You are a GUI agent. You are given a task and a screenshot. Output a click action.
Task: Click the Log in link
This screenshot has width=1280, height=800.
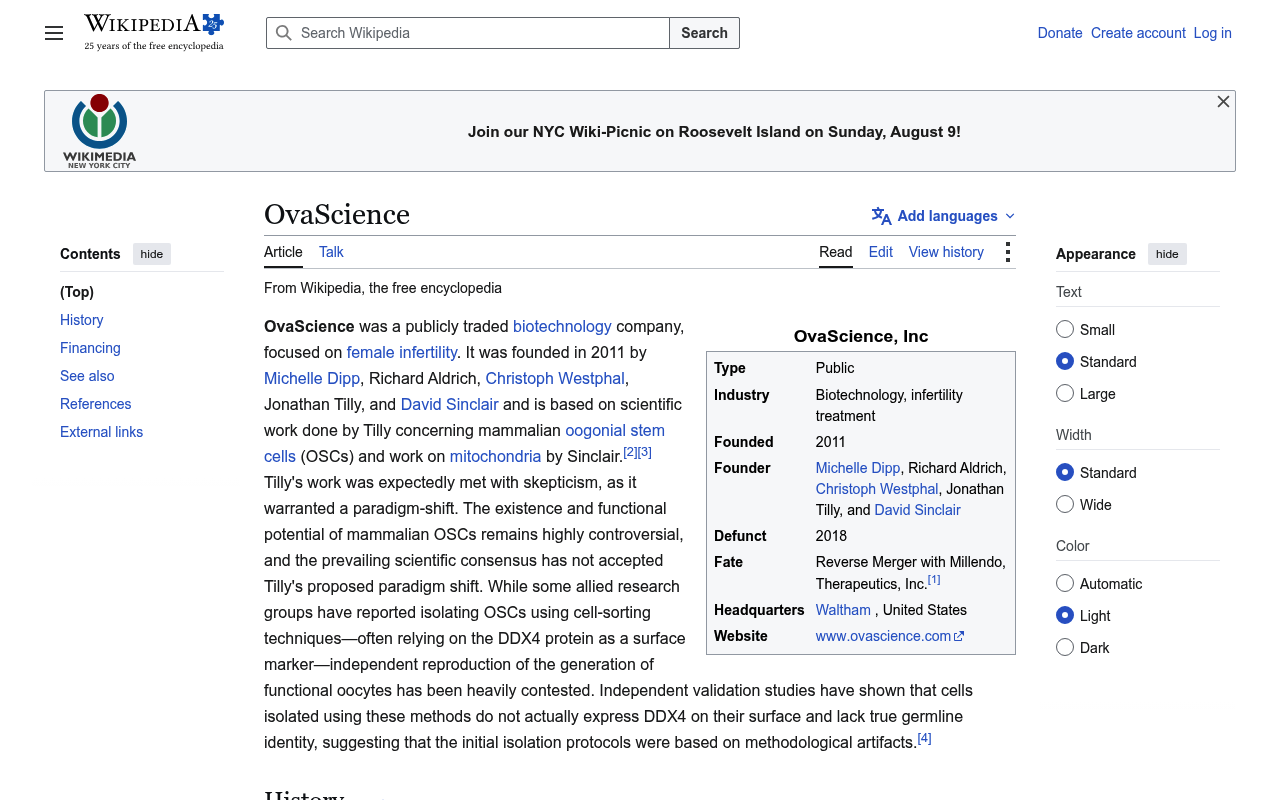(x=1212, y=33)
